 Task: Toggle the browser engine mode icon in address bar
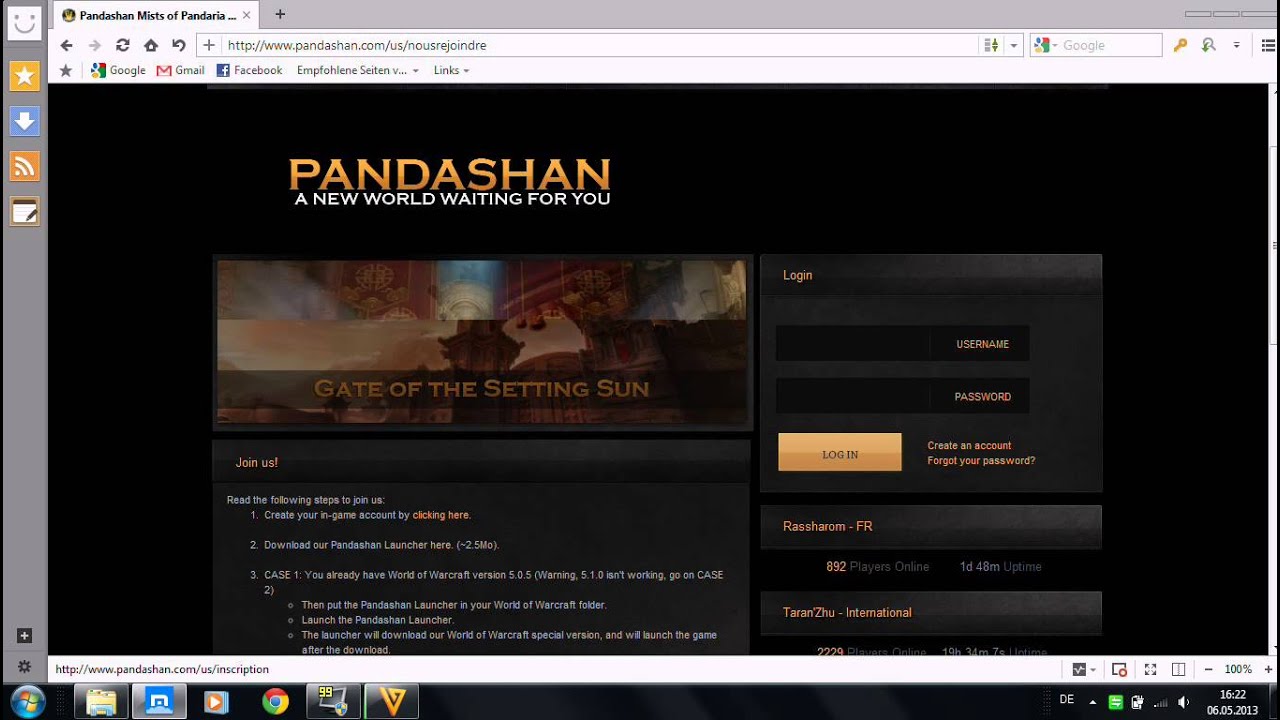click(x=991, y=45)
